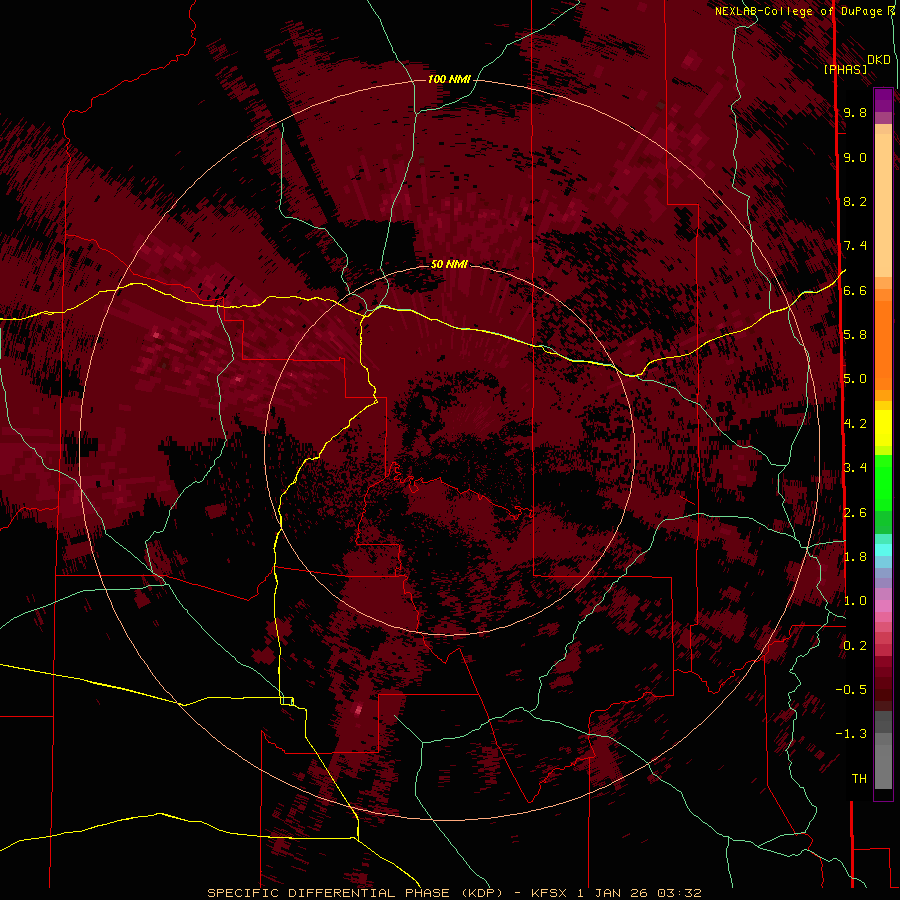
Task: Click the 4.2 value on the scale
Action: click(x=855, y=424)
